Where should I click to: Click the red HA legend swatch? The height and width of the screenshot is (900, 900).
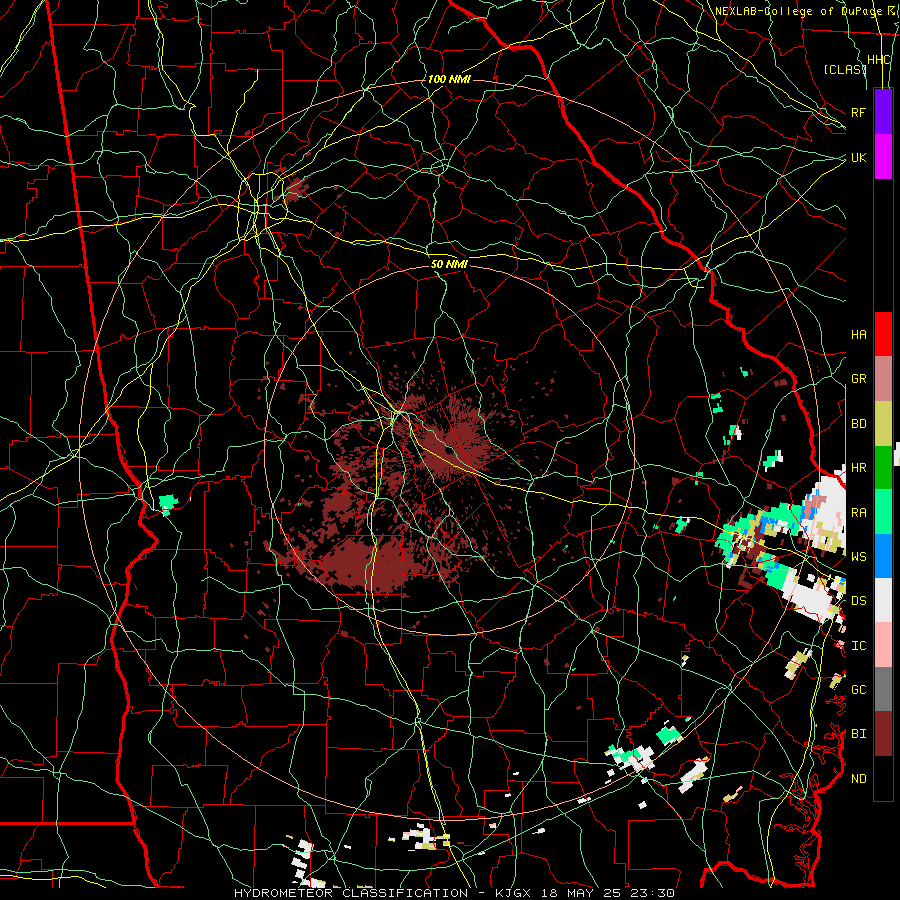[883, 334]
